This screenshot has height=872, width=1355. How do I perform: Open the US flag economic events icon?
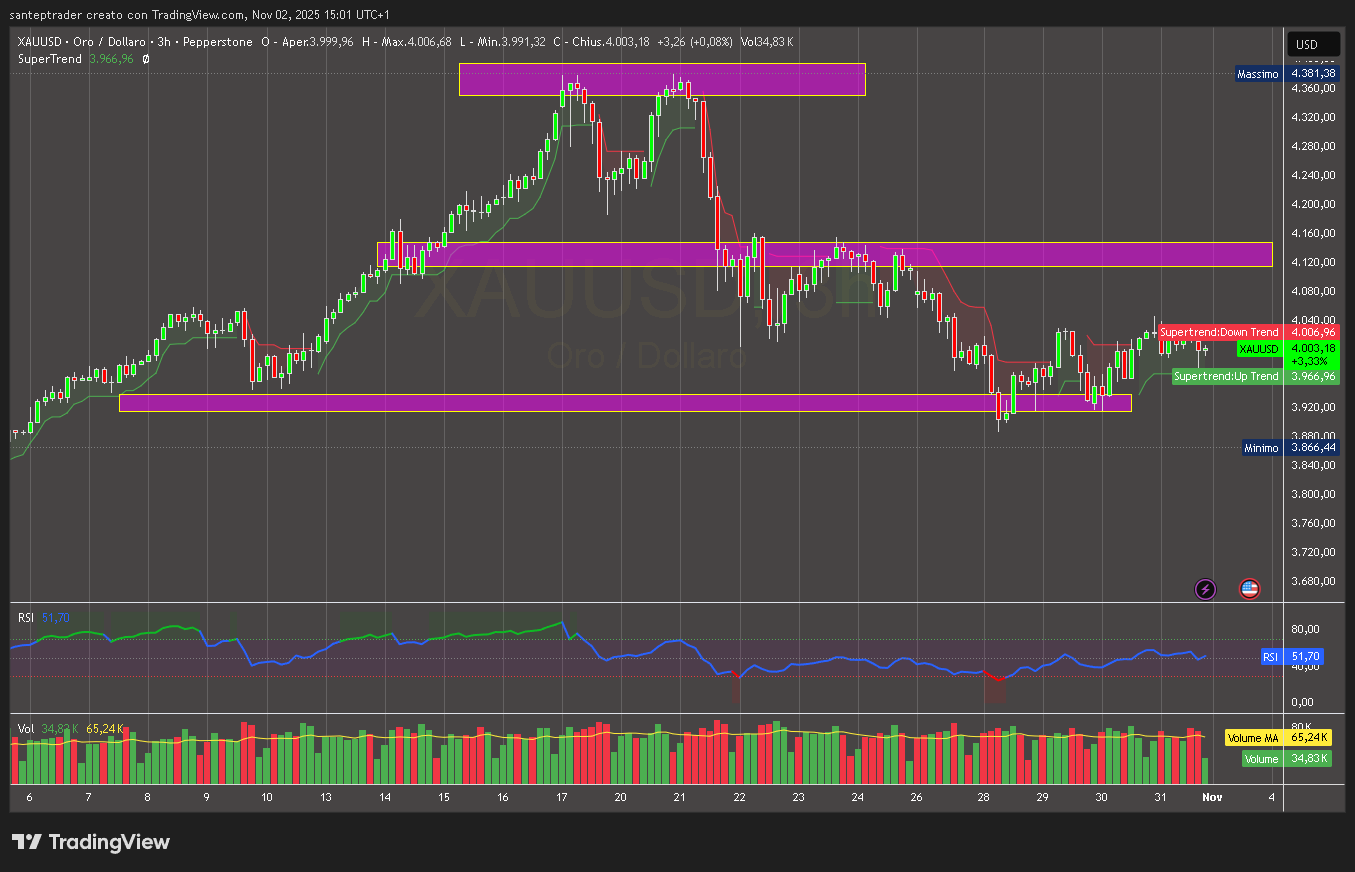[x=1250, y=589]
